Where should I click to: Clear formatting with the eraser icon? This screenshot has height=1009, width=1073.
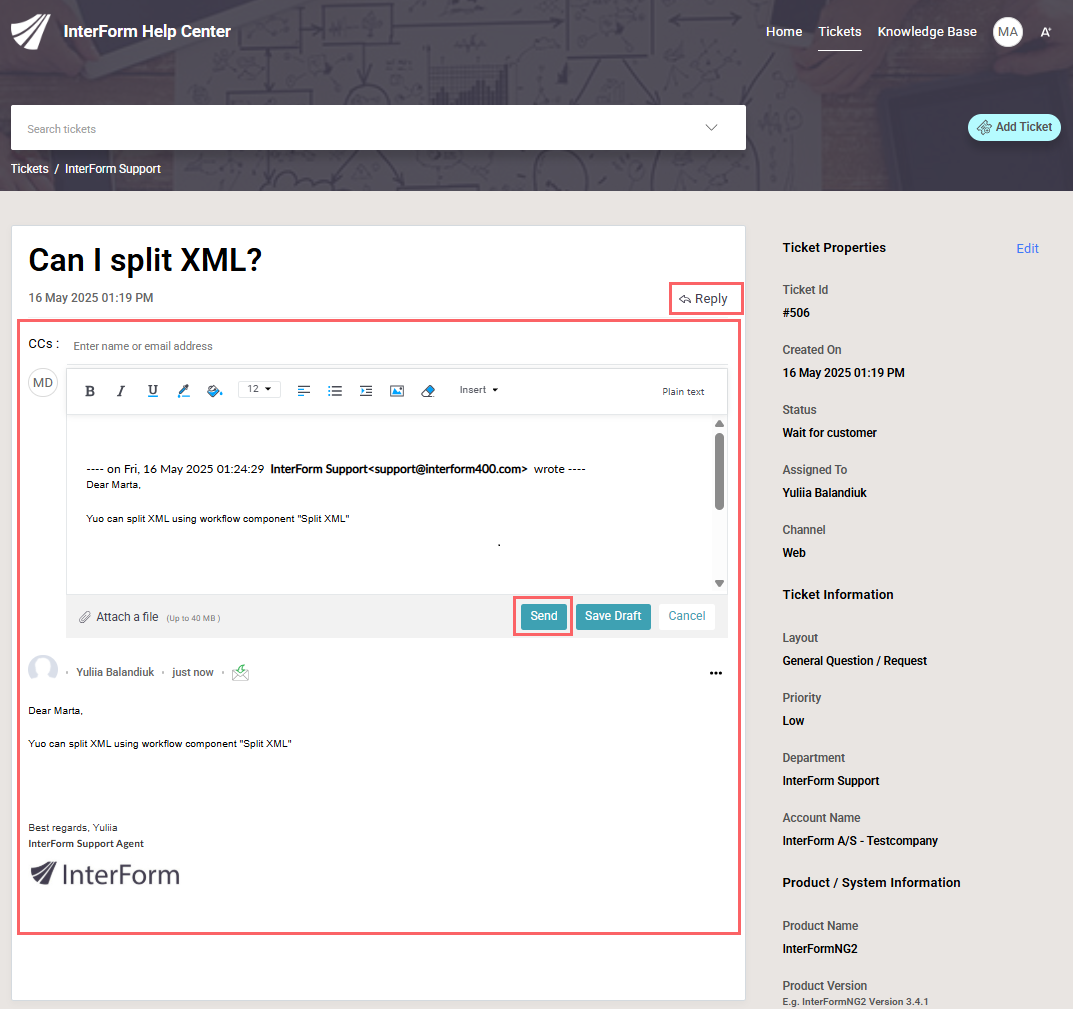pyautogui.click(x=428, y=391)
